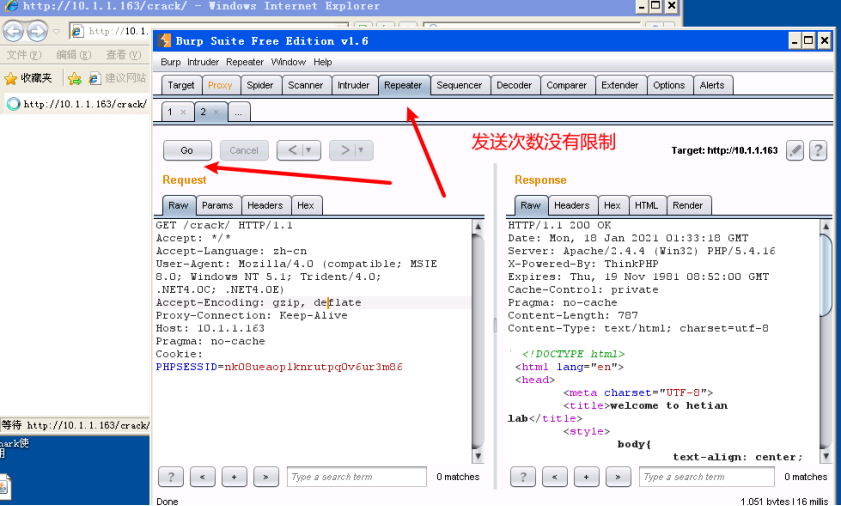Select the IE page tab http://10.1.1.163/crack/
The height and width of the screenshot is (506, 841).
click(x=78, y=104)
